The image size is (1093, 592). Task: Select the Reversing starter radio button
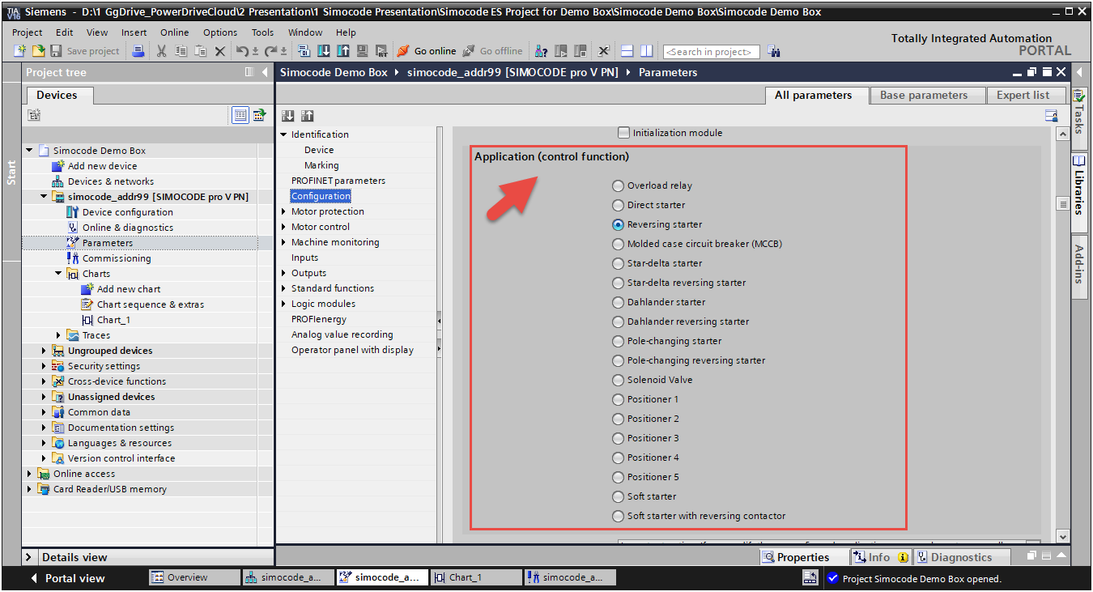point(618,224)
